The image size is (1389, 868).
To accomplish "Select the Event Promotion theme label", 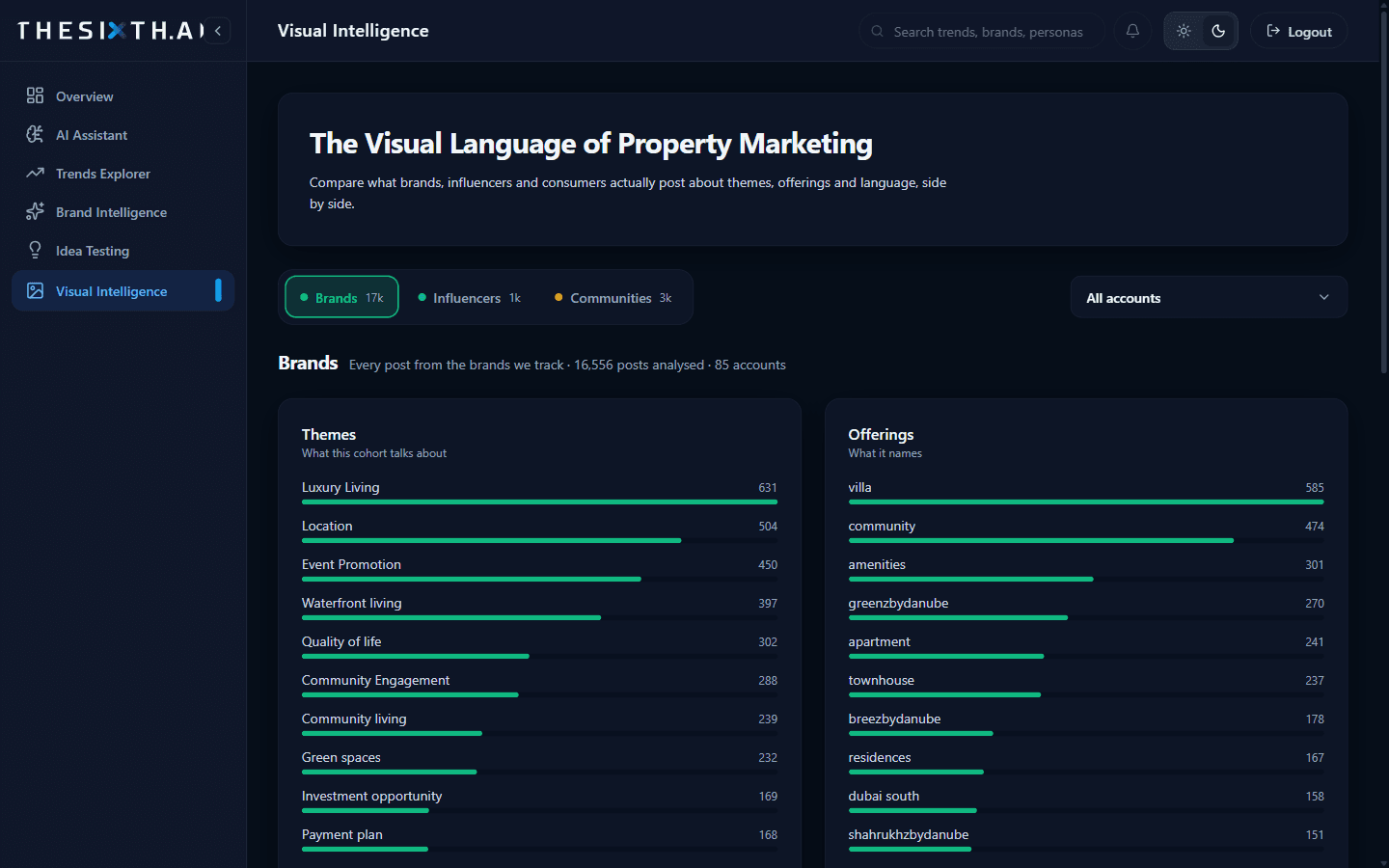I will point(351,564).
